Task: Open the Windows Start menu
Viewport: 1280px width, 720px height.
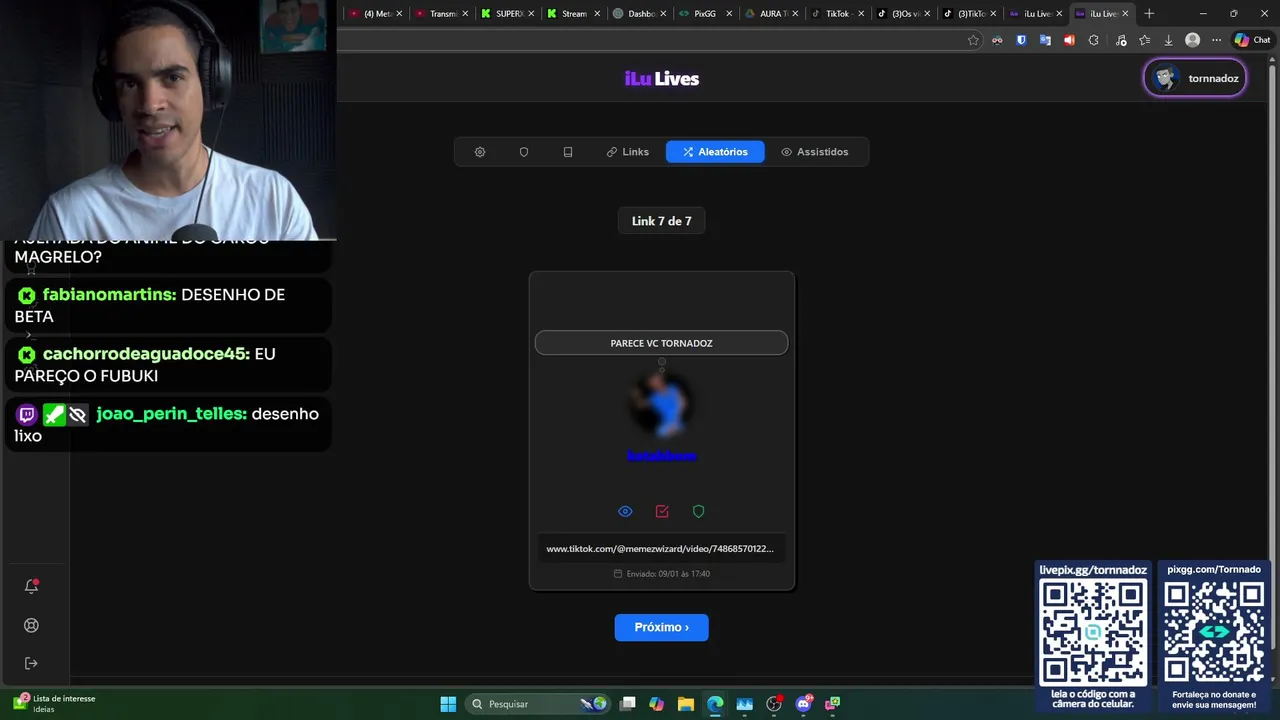Action: pyautogui.click(x=448, y=704)
